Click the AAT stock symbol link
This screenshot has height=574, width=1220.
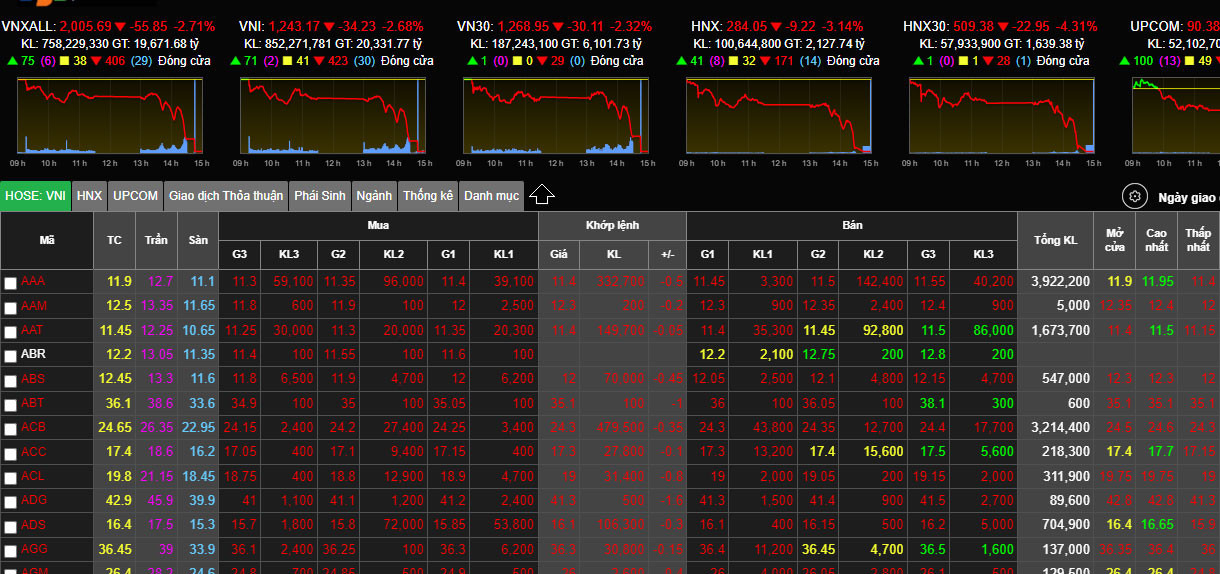[33, 330]
